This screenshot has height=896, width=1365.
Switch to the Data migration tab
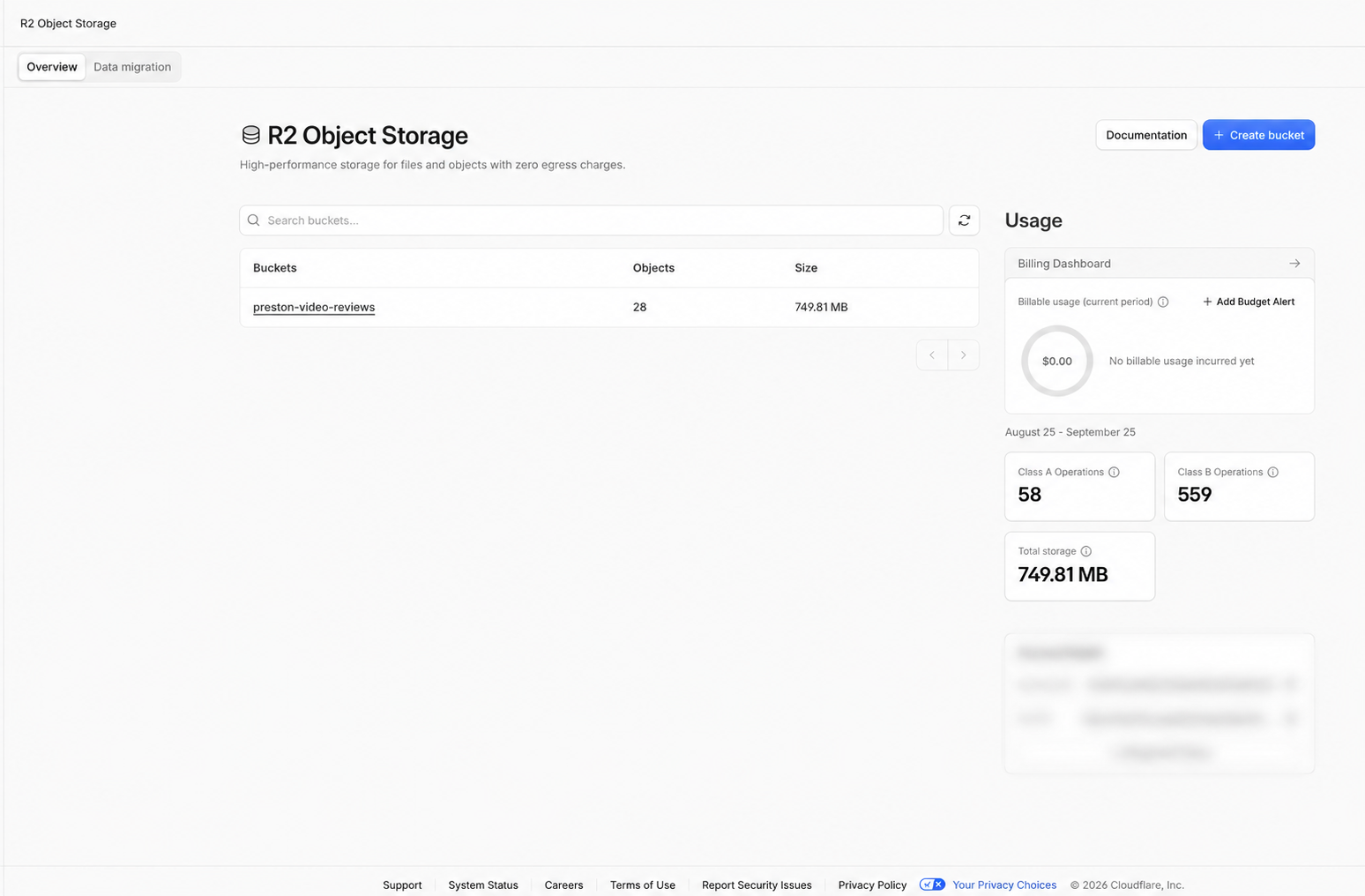(x=132, y=67)
